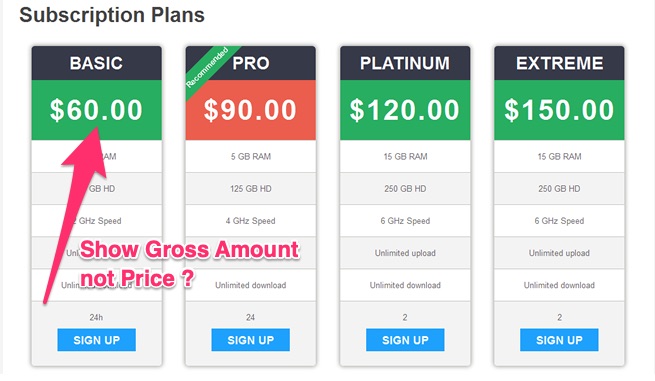655x381 pixels.
Task: Click the Subscription Plans heading
Action: click(112, 15)
